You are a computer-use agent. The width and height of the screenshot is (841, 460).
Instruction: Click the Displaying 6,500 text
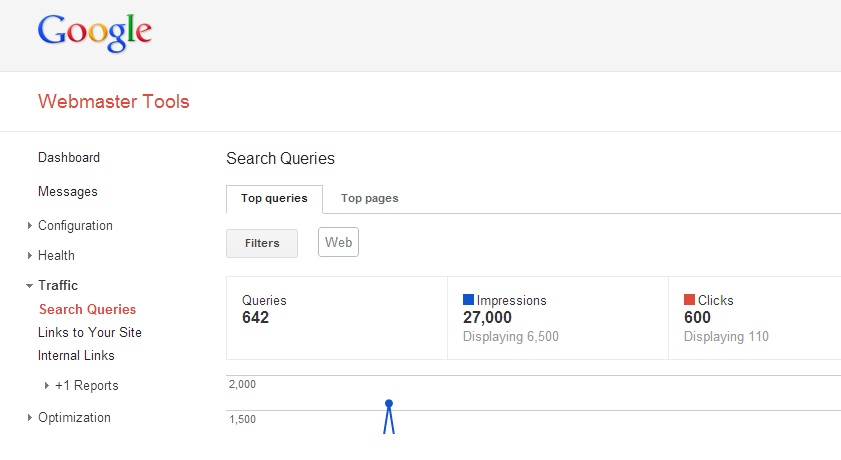click(511, 337)
